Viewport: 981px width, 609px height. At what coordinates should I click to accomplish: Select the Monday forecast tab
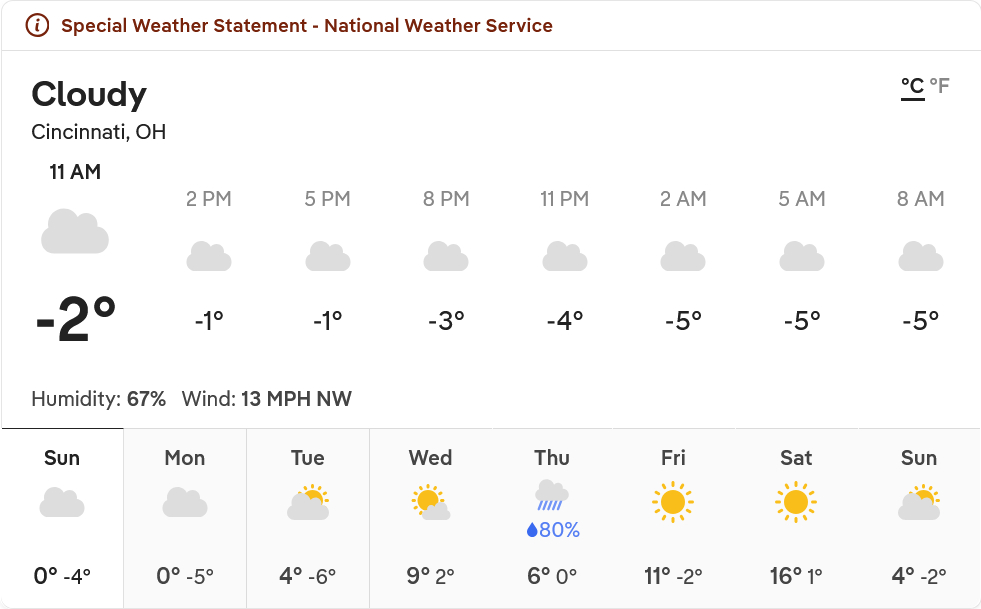185,518
